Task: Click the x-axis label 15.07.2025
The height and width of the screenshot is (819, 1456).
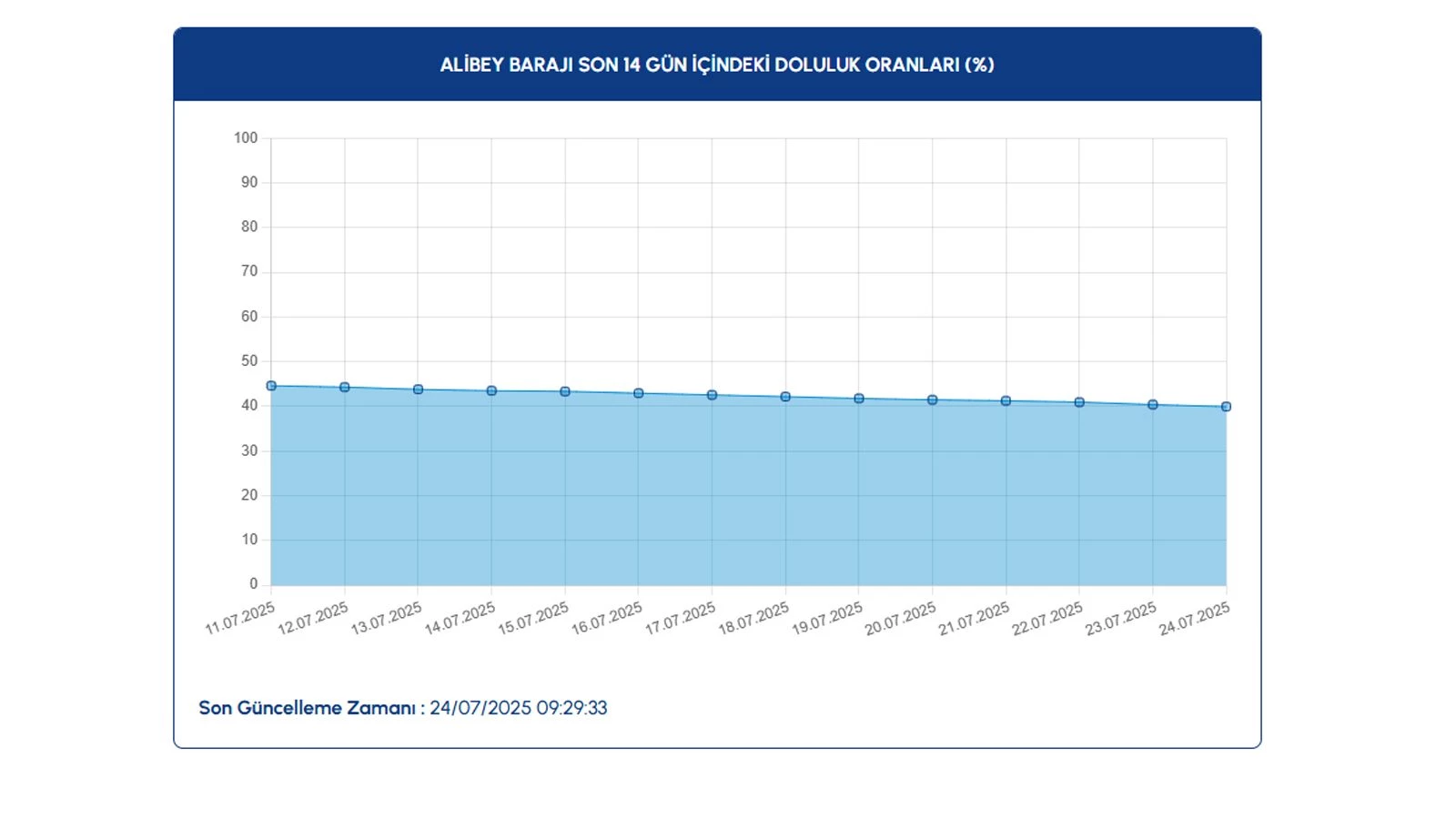Action: [x=533, y=619]
